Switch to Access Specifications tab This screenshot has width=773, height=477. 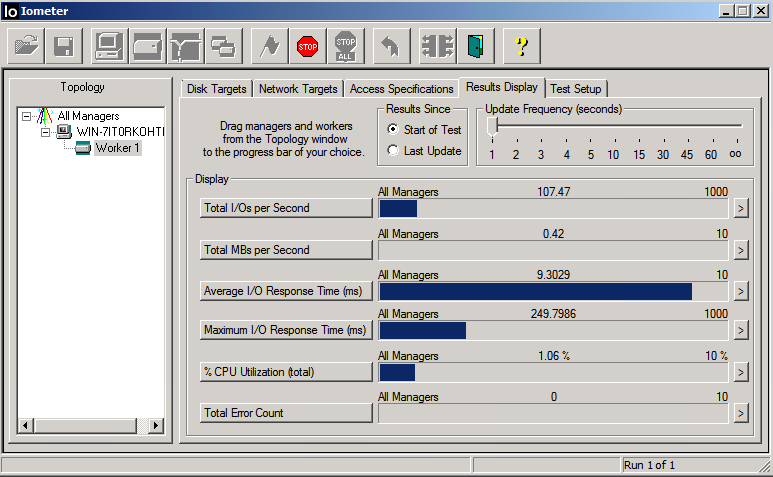coord(401,89)
